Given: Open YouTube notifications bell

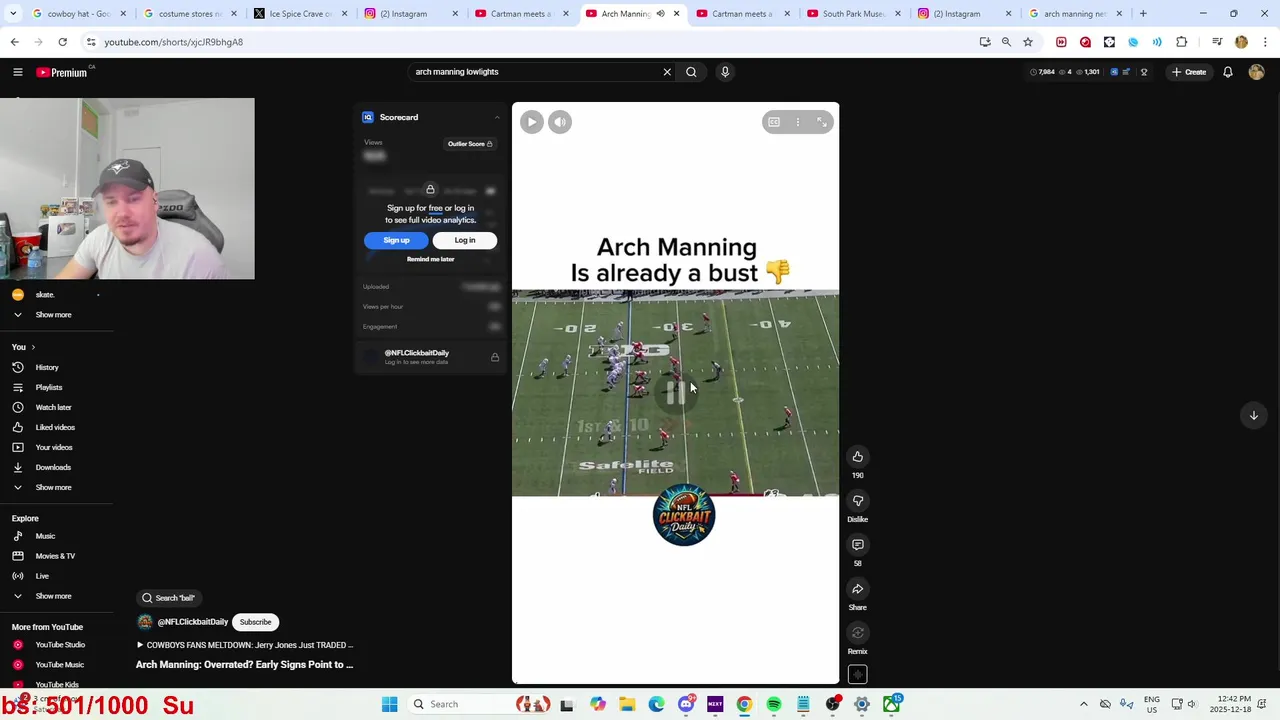Looking at the screenshot, I should pyautogui.click(x=1228, y=72).
